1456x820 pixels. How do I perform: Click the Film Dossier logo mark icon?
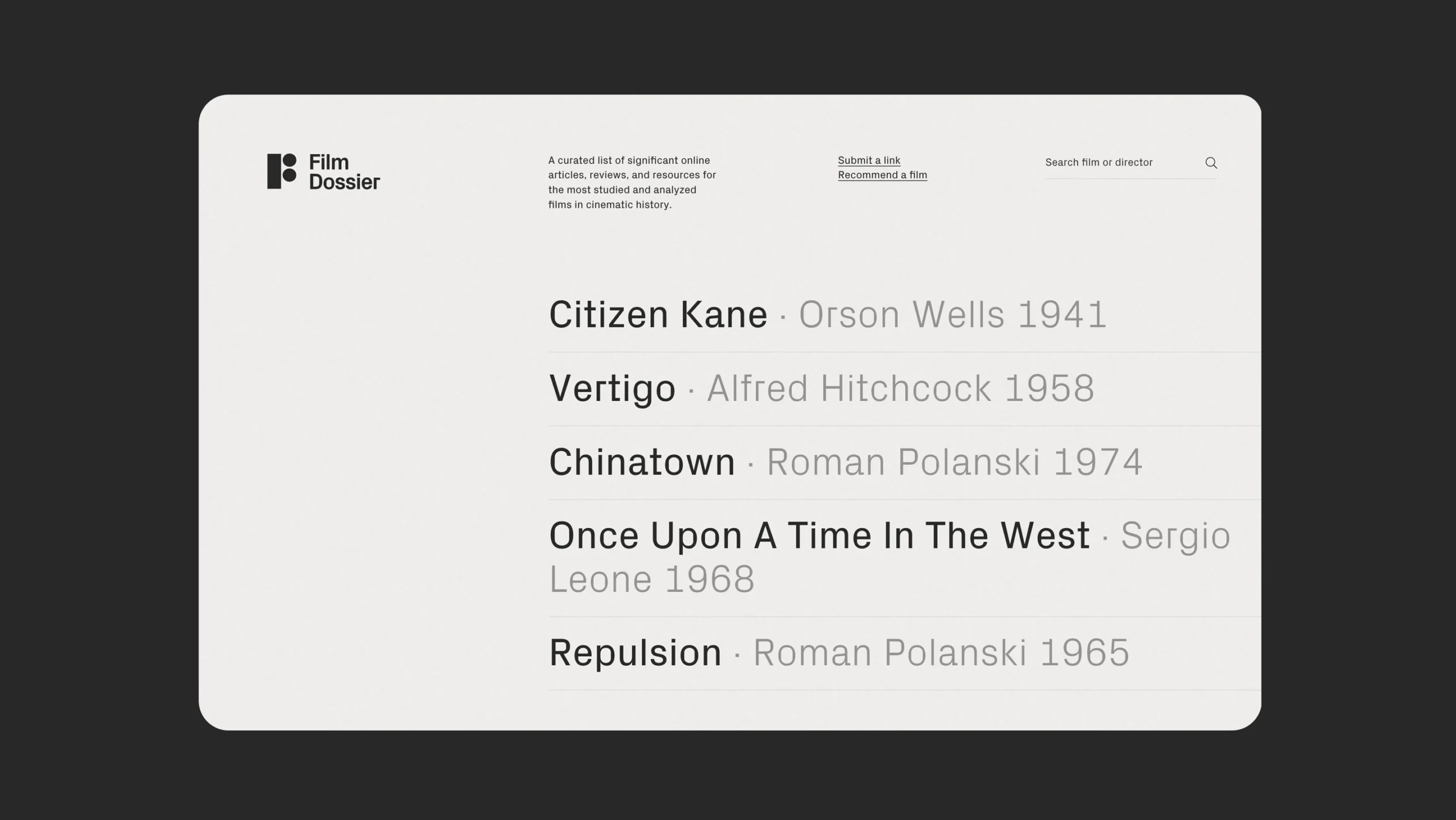(x=282, y=171)
